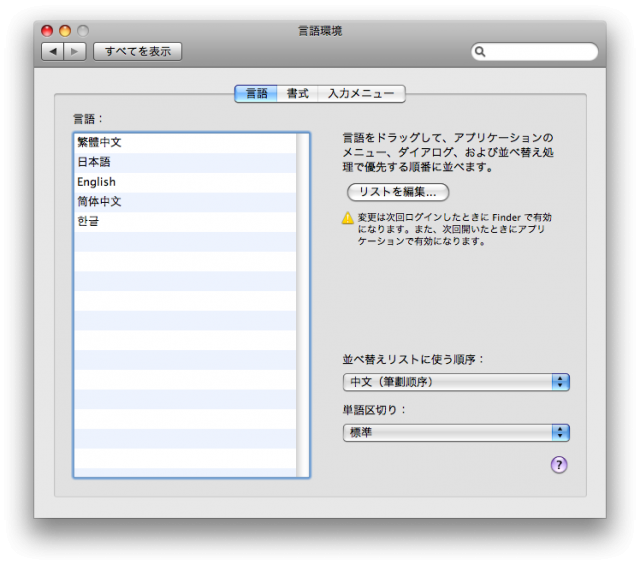Click the リストを編集... button

(x=398, y=192)
